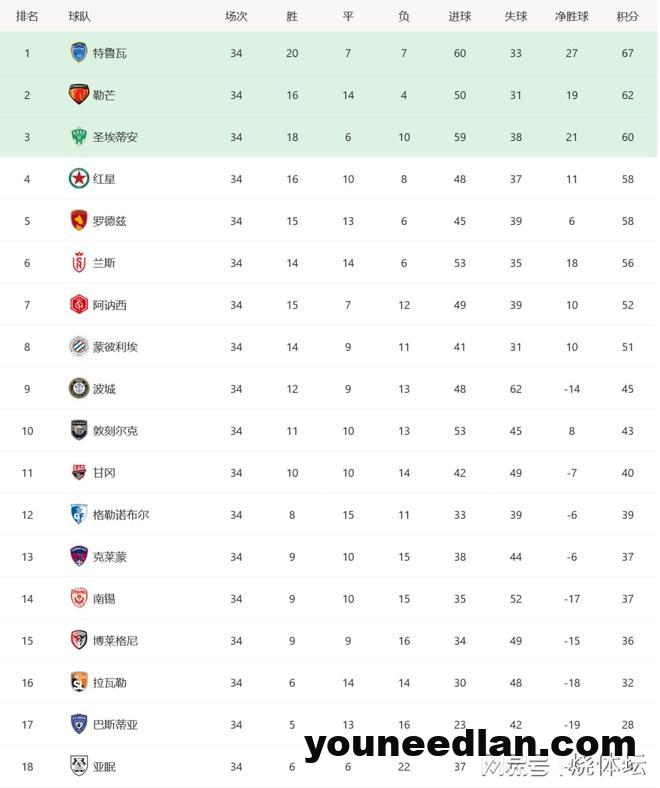
Task: Open the 克莱蒙 team name link
Action: pos(109,557)
